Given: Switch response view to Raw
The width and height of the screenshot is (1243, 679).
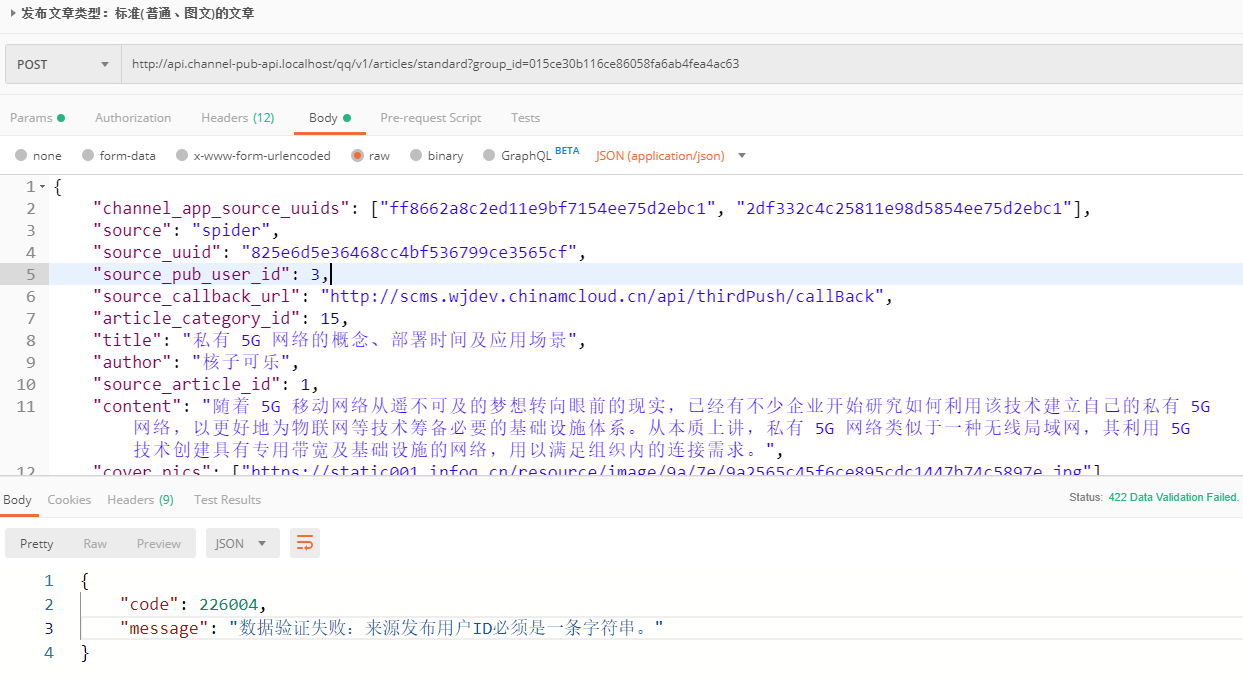Looking at the screenshot, I should (95, 544).
